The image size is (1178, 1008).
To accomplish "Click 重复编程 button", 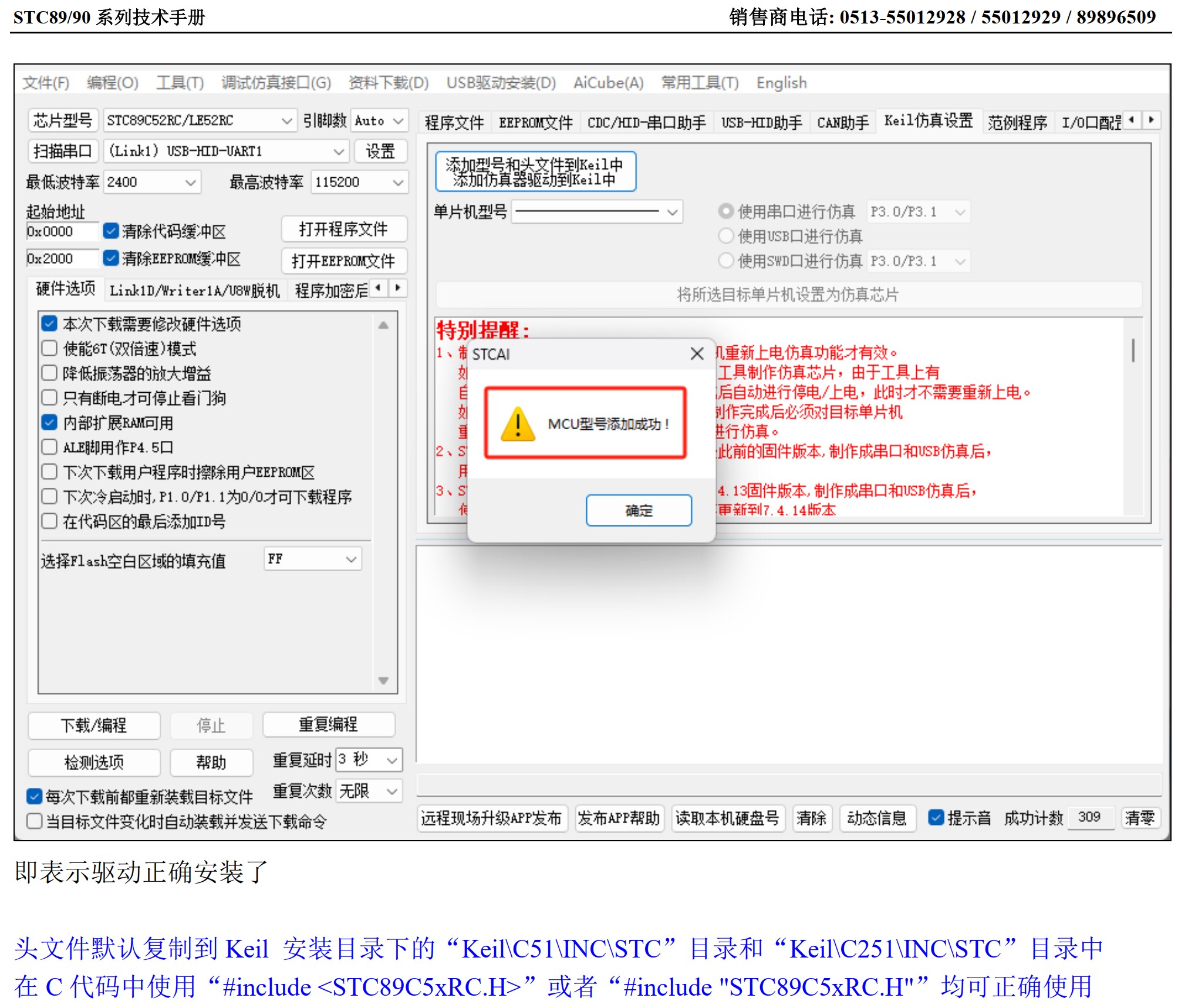I will tap(328, 724).
